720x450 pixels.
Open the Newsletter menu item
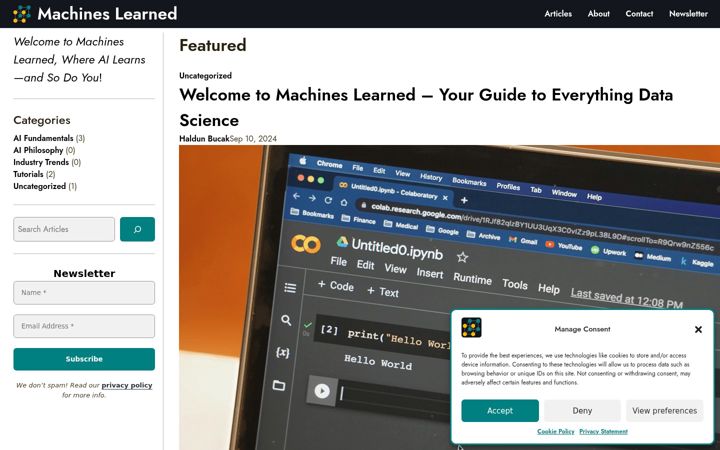click(x=688, y=14)
